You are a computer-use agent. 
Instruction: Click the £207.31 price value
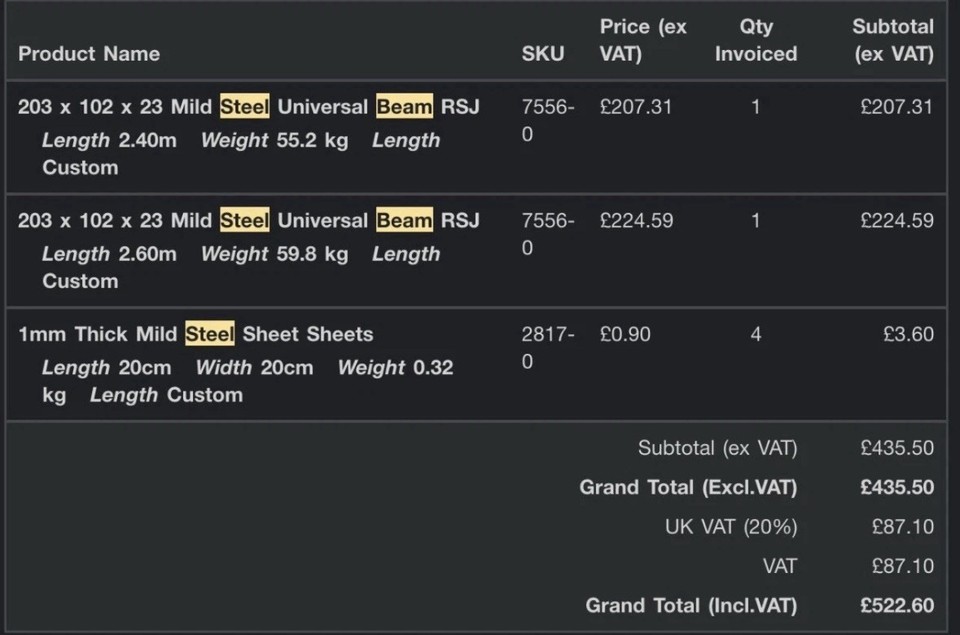(636, 107)
